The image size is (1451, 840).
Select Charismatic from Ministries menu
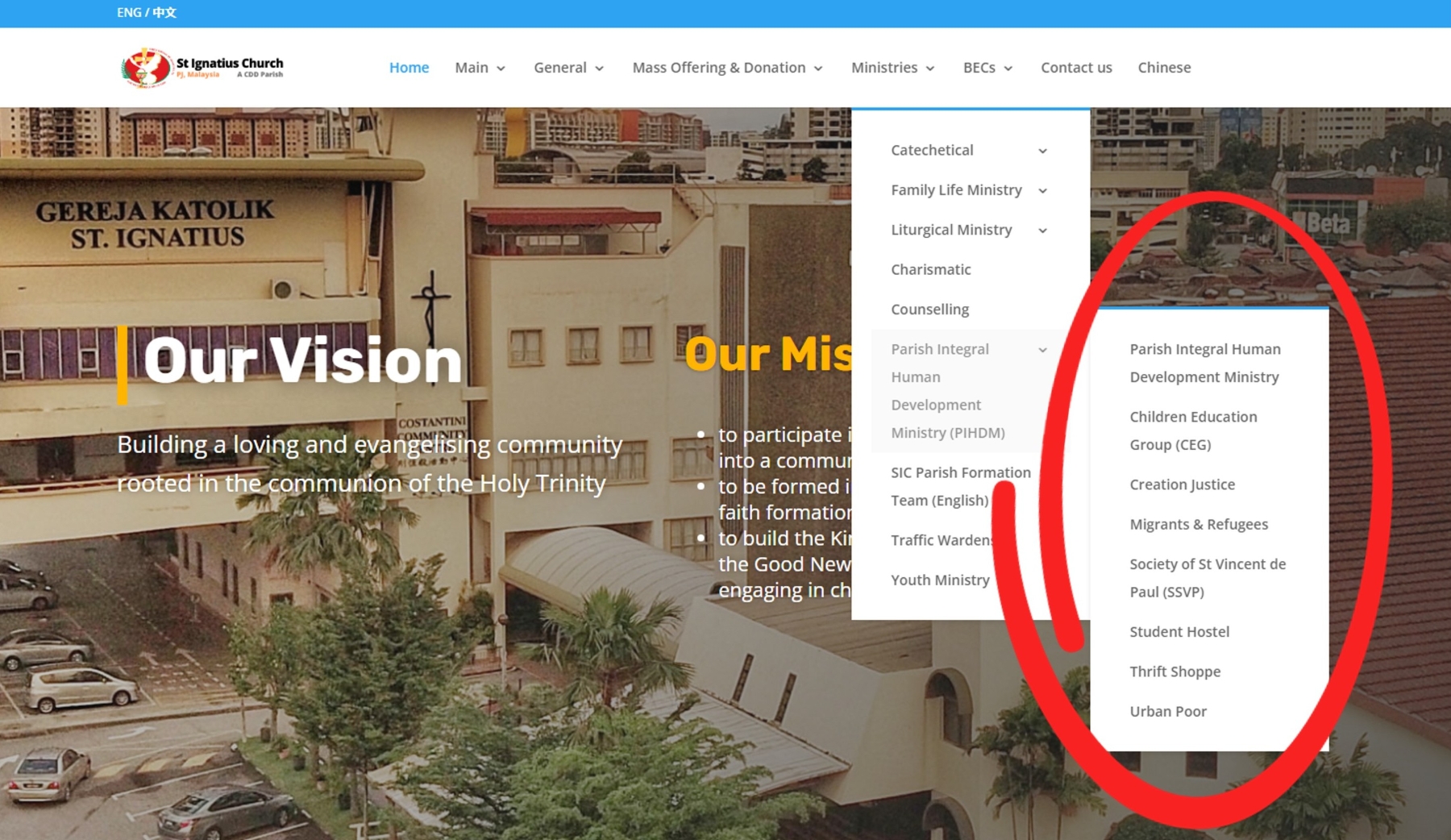pyautogui.click(x=930, y=269)
